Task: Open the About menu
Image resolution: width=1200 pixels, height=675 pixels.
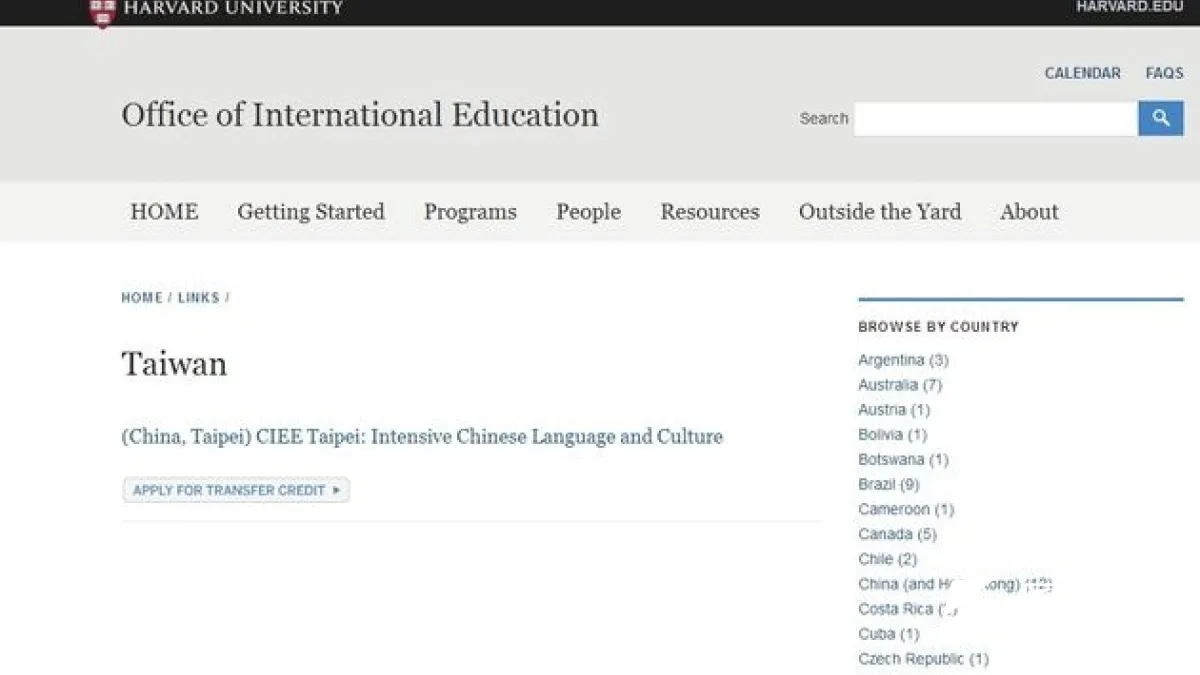Action: tap(1029, 212)
